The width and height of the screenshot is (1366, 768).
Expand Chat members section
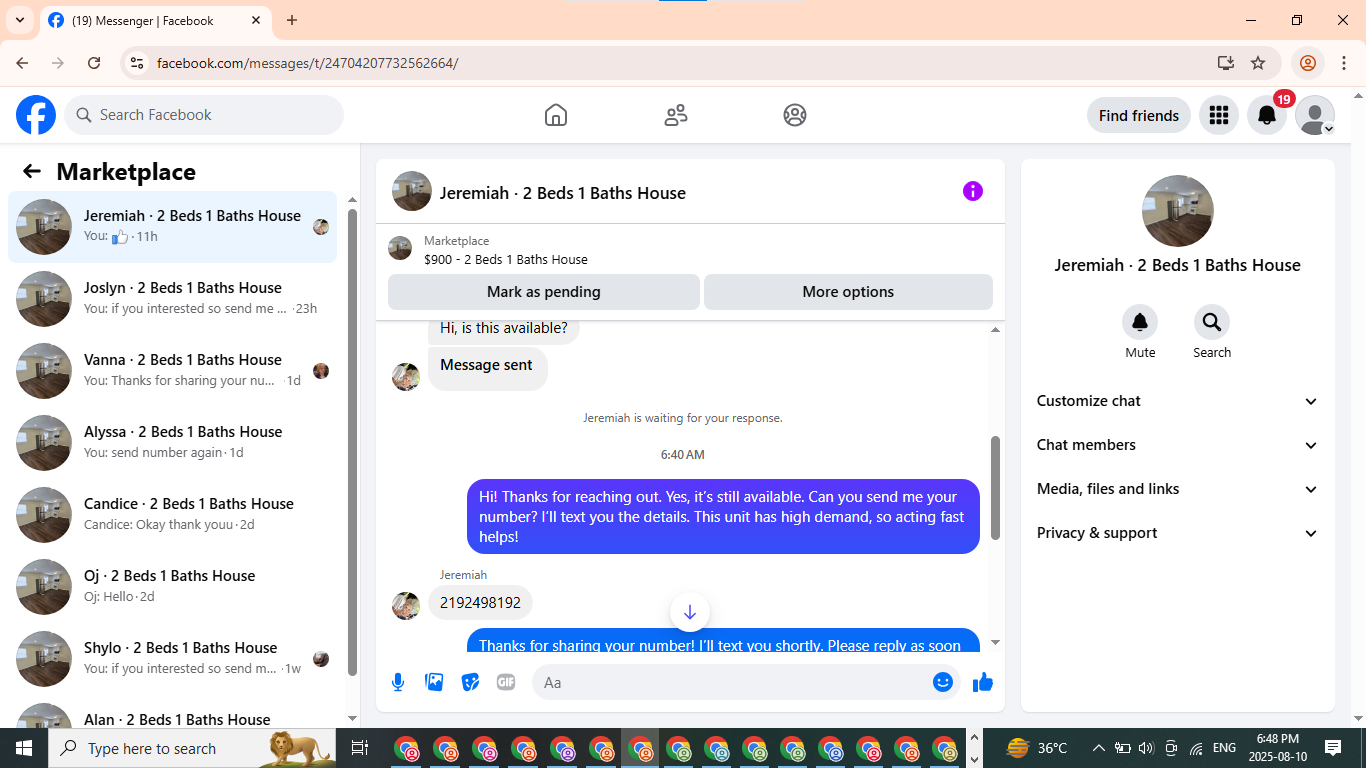tap(1178, 445)
